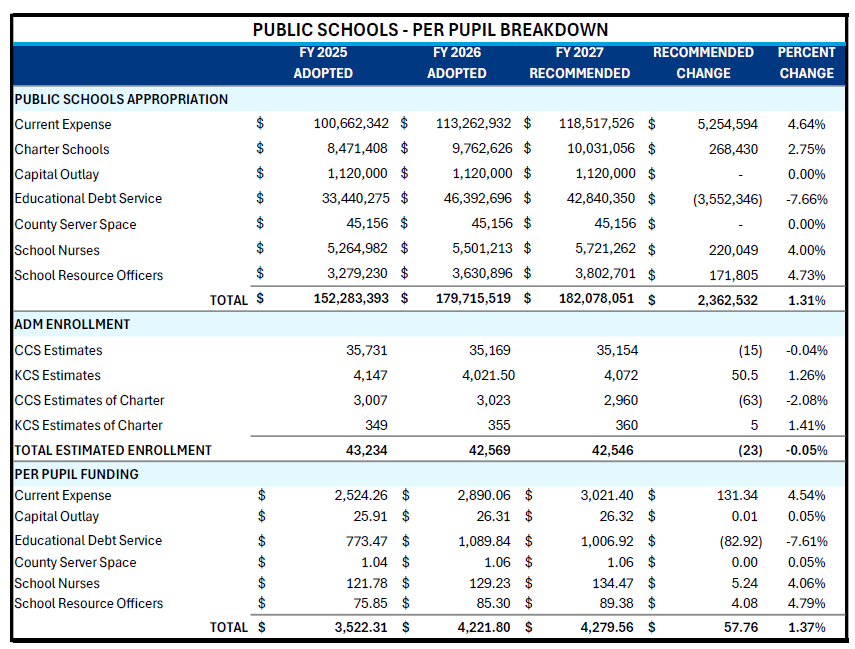Select the value 100,662,342

(x=351, y=124)
